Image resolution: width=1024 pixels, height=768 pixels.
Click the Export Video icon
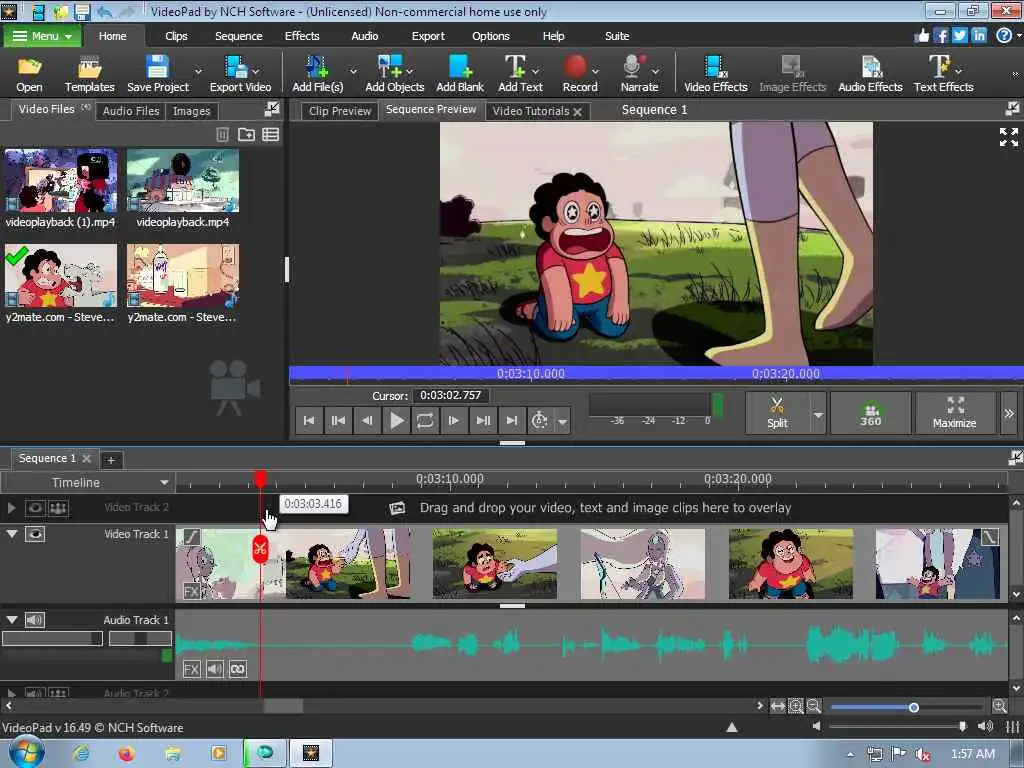coord(240,74)
